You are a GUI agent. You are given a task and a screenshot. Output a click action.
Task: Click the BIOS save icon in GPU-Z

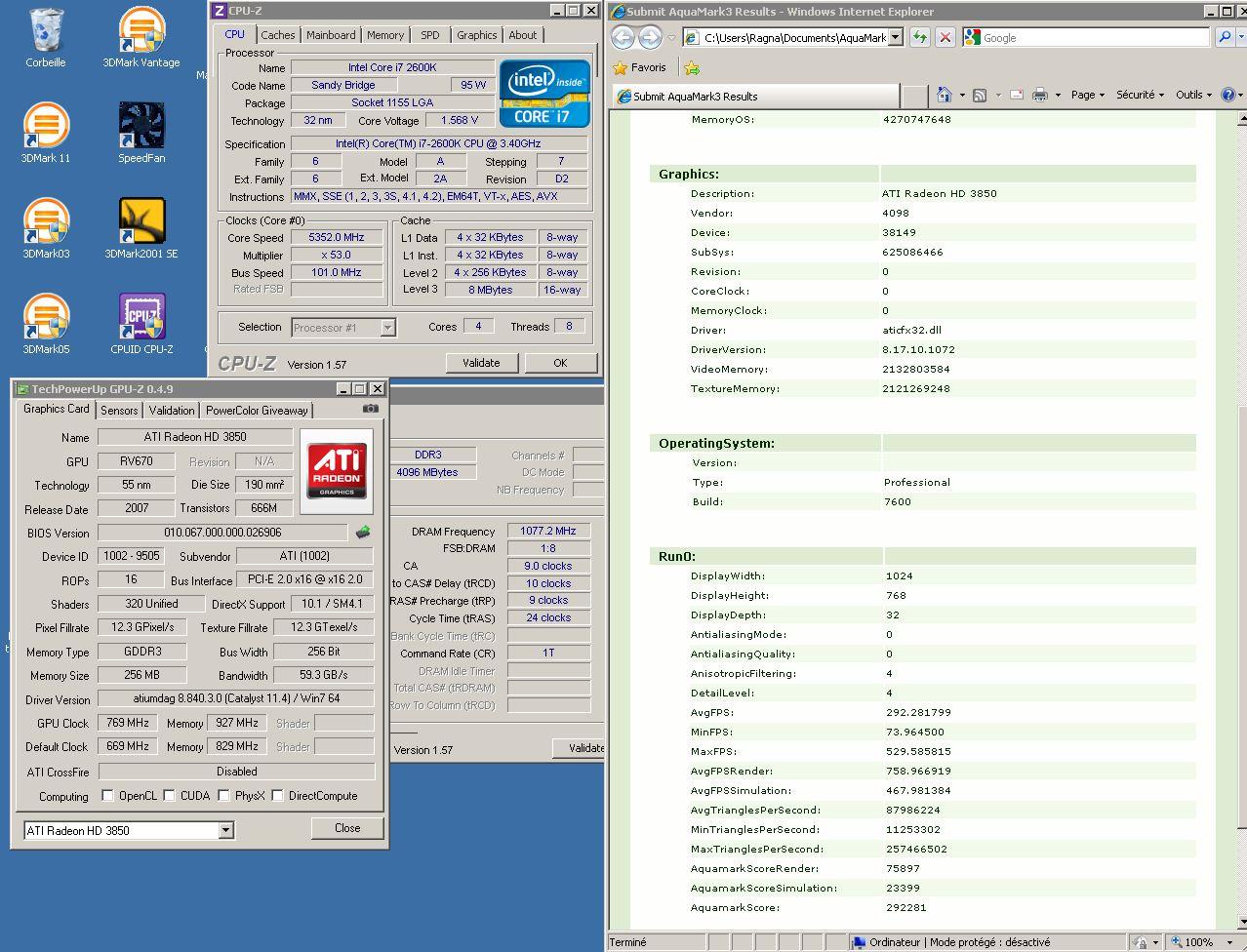point(363,533)
